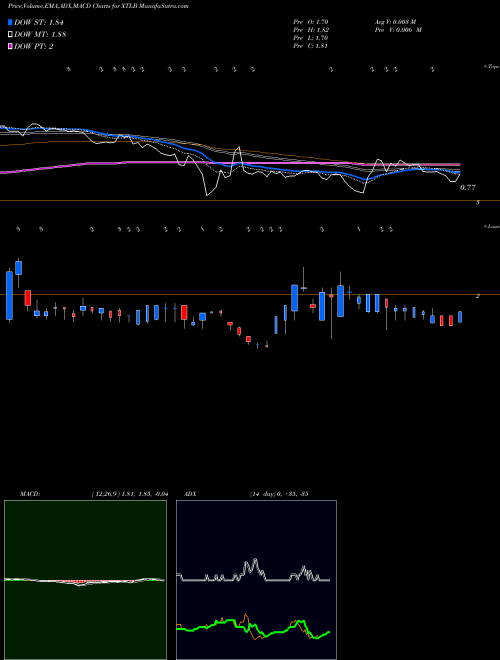This screenshot has width=500, height=660.
Task: Click the MACD parameters '(12,26,9) 1.81, 1.85, -0.04'
Action: 130,494
